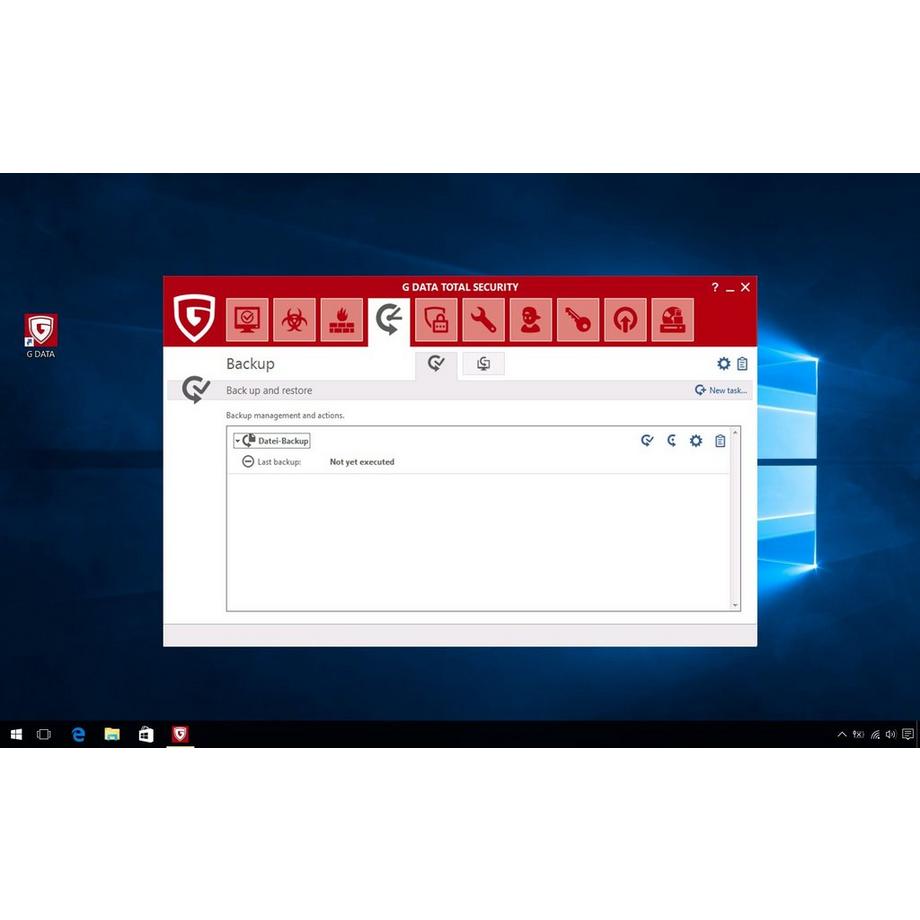Image resolution: width=920 pixels, height=920 pixels.
Task: Switch to the second Backup sub-tab
Action: 483,364
